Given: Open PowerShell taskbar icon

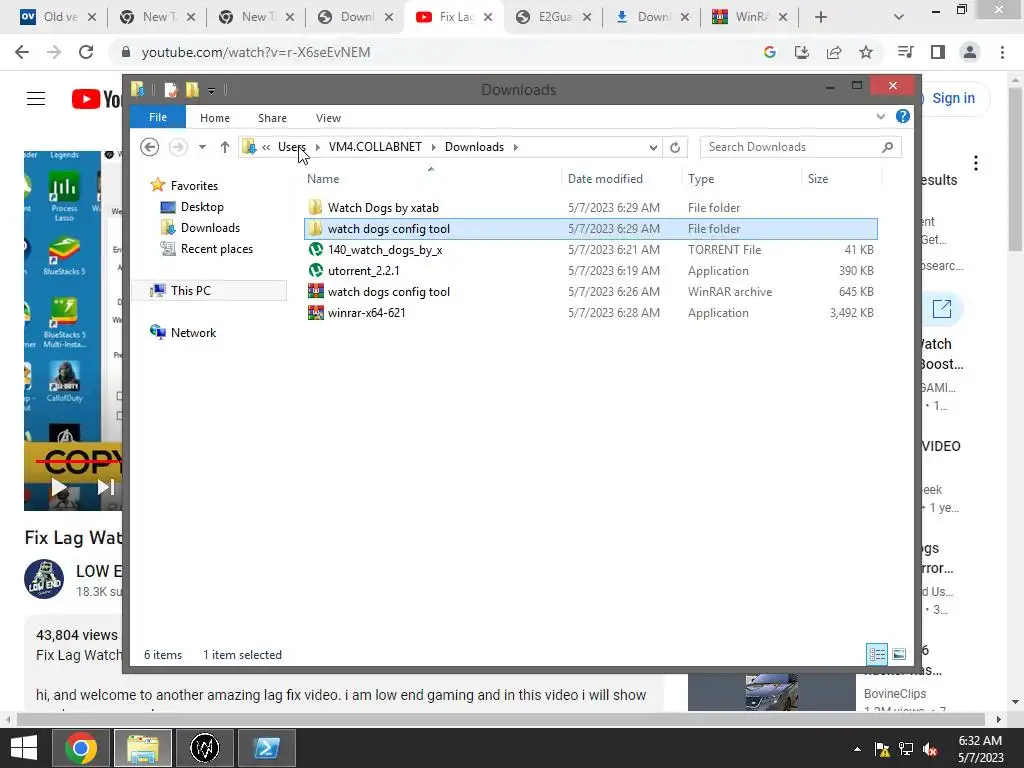Looking at the screenshot, I should point(266,748).
